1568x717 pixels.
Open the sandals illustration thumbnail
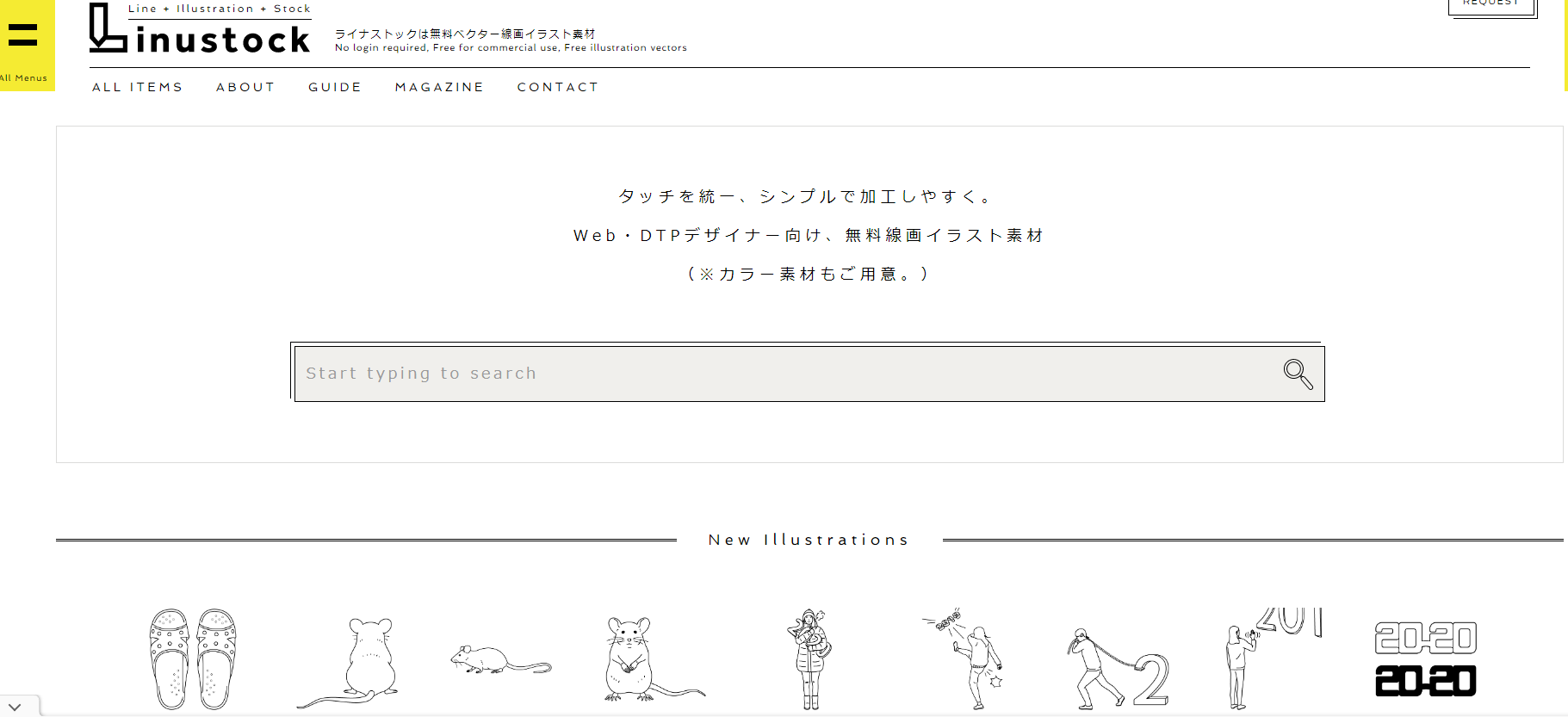192,658
